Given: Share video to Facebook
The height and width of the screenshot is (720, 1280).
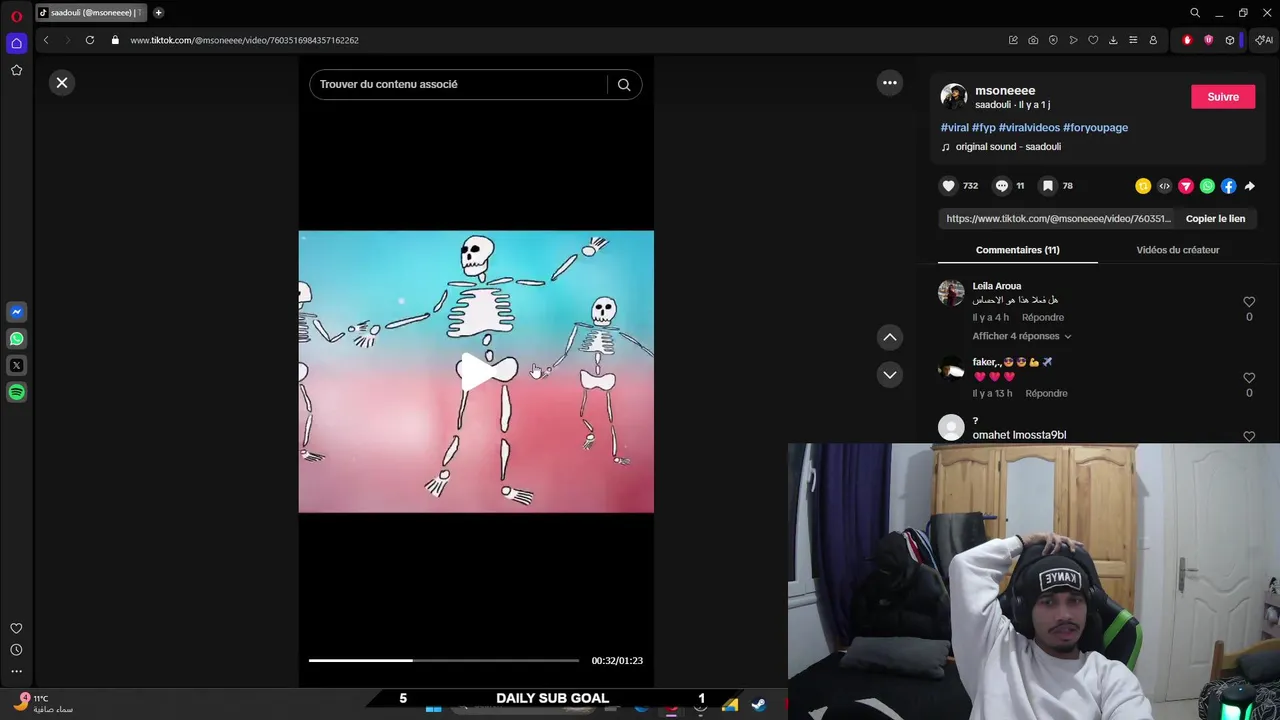Looking at the screenshot, I should click(1229, 186).
